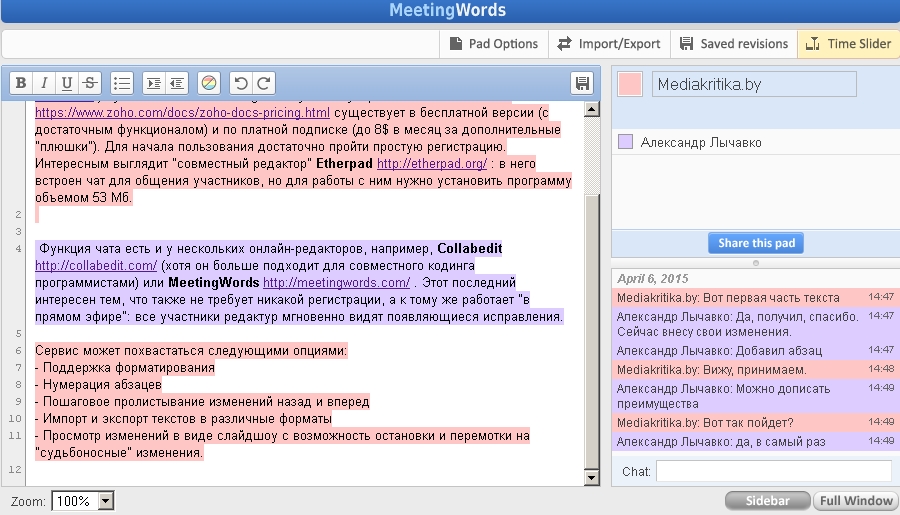Click the indent toolbar icon
This screenshot has width=900, height=515.
154,83
